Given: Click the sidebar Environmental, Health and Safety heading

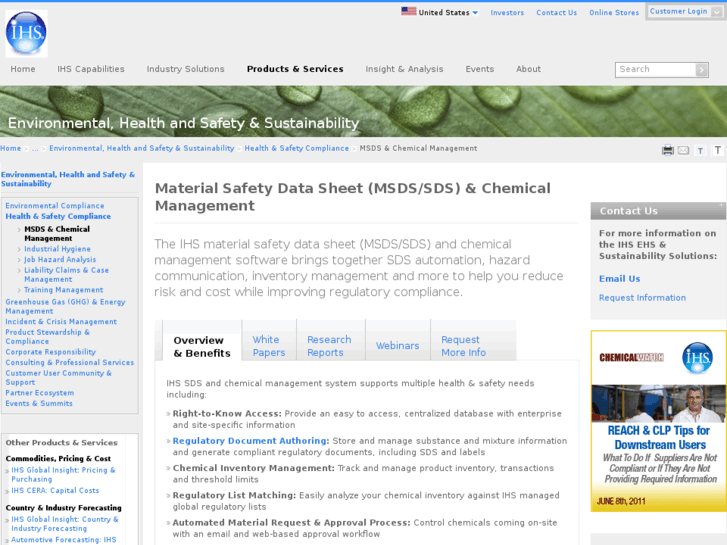Looking at the screenshot, I should pyautogui.click(x=68, y=179).
